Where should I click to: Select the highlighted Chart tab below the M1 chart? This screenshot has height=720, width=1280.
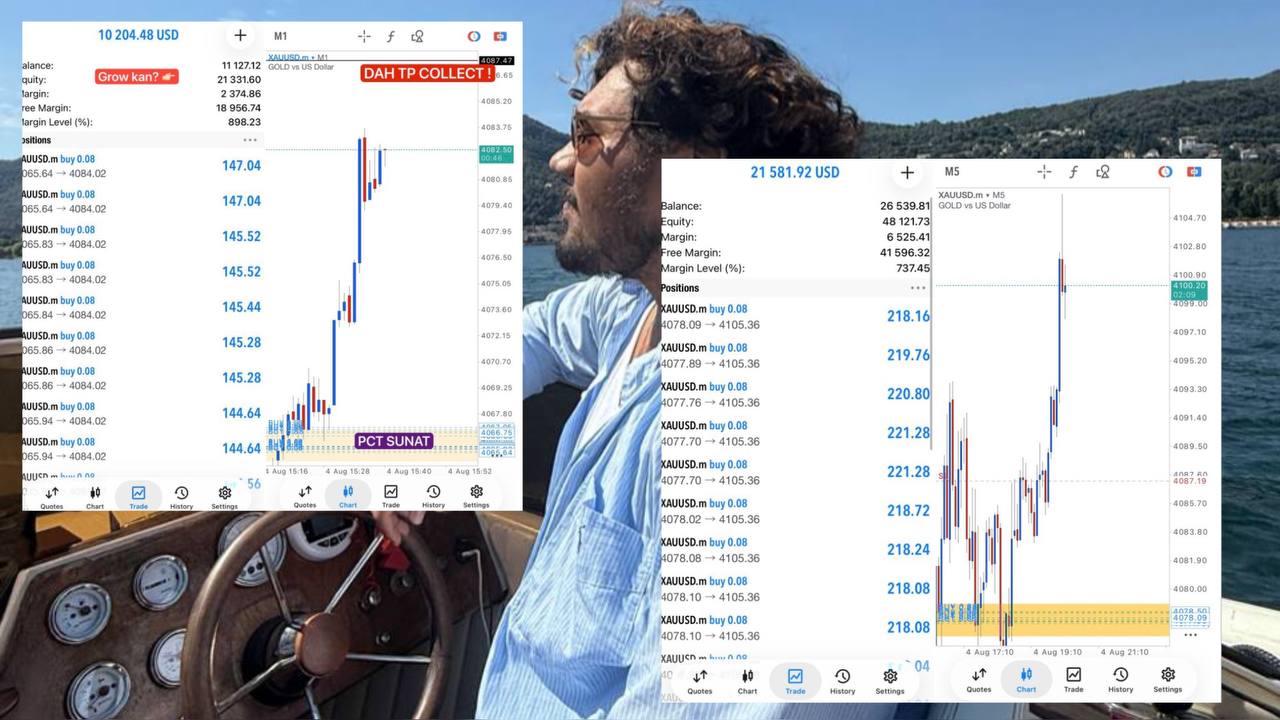(x=348, y=497)
